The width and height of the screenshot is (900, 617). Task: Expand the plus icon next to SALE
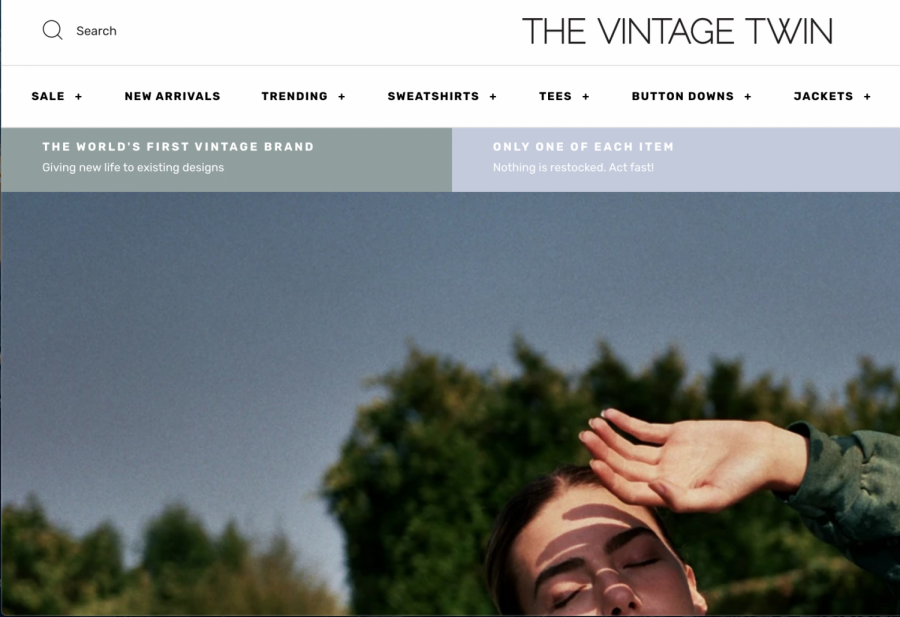[79, 97]
